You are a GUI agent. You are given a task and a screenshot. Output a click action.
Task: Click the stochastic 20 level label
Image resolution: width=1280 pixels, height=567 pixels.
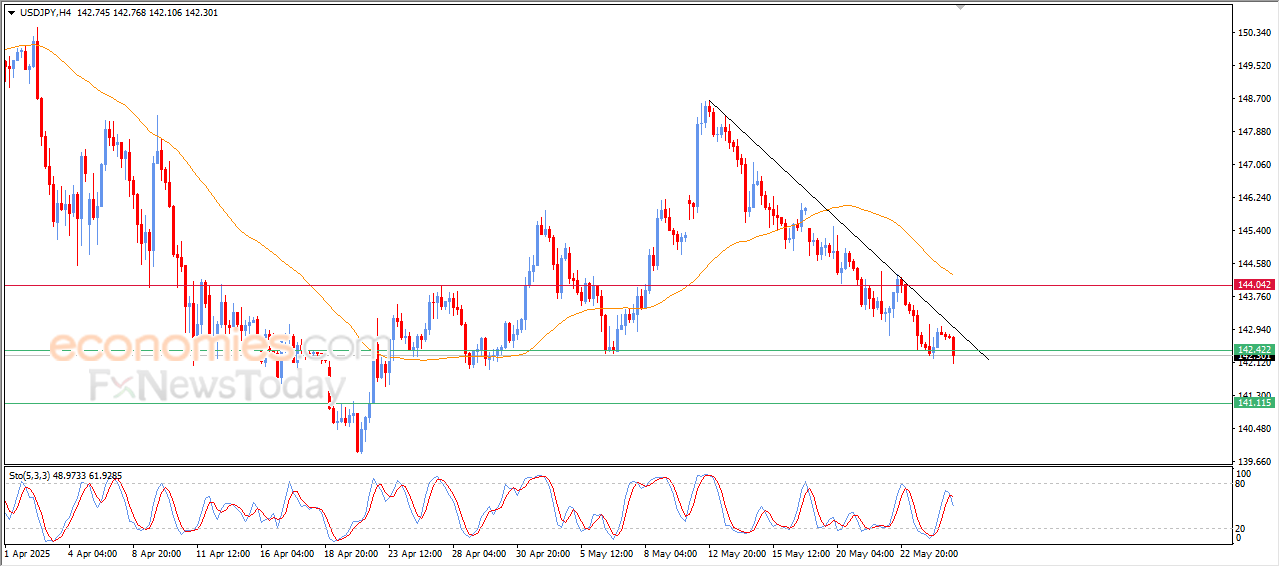click(1241, 528)
